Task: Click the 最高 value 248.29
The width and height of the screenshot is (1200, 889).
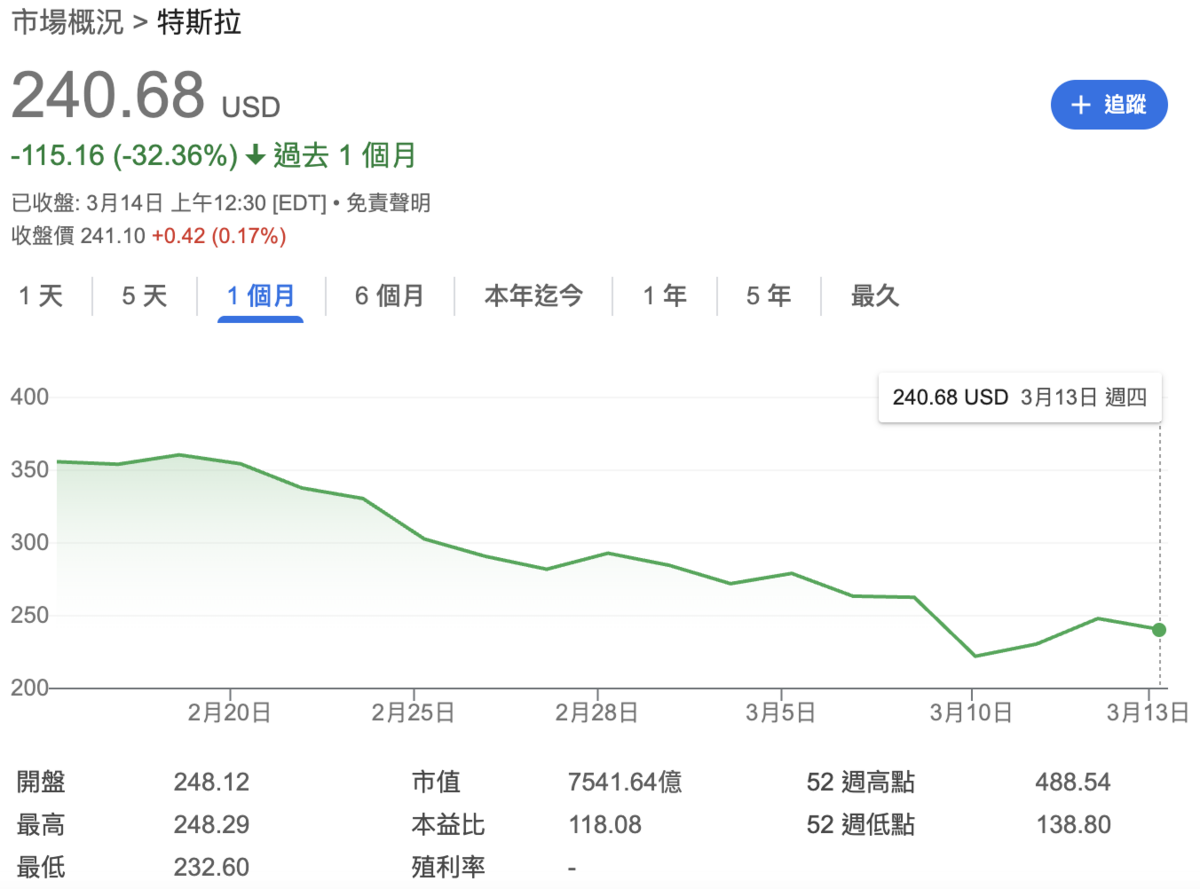Action: 212,825
